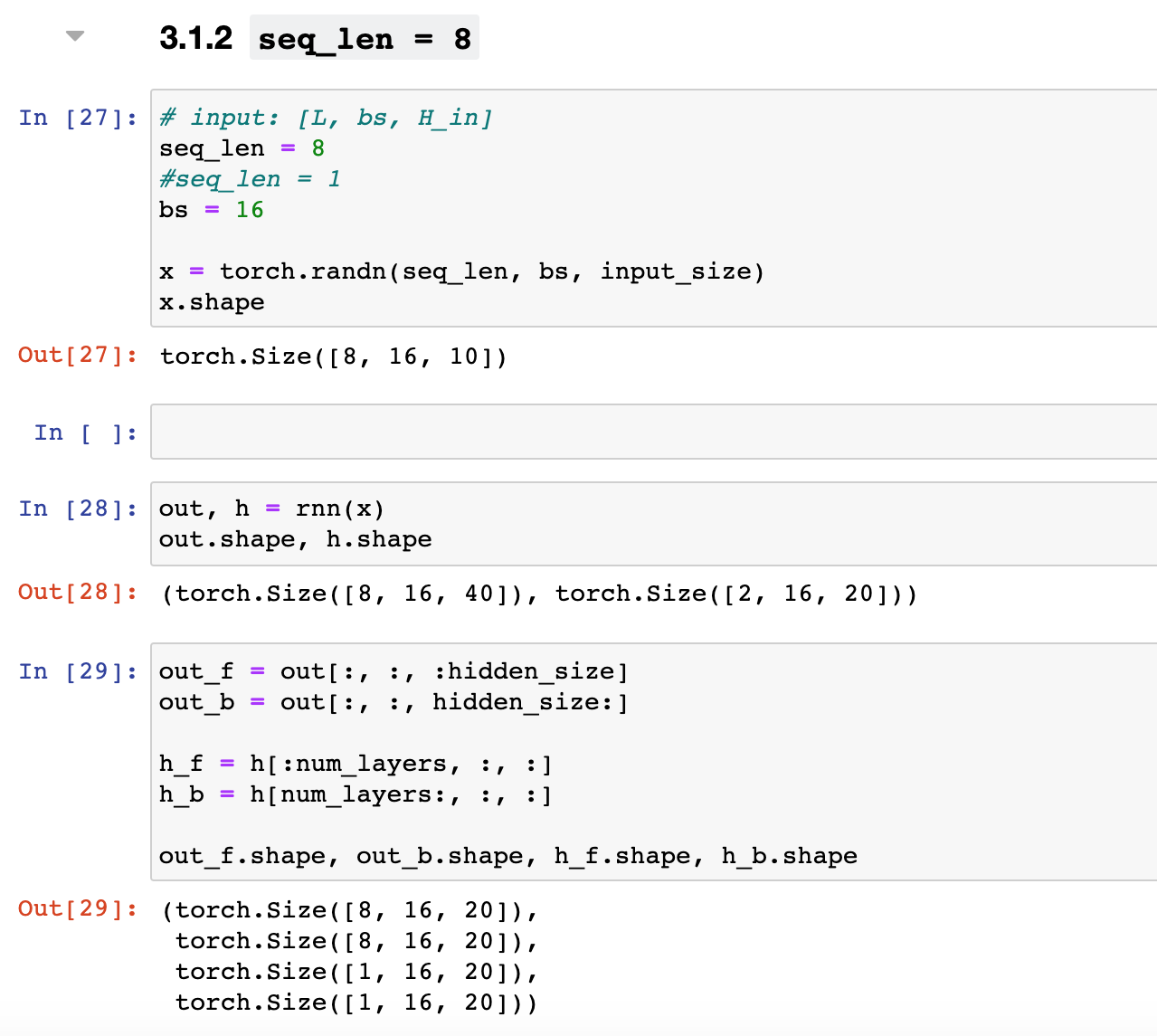Viewport: 1157px width, 1036px height.
Task: Click the comment '# input: [L, bs, H_in]'
Action: [327, 118]
